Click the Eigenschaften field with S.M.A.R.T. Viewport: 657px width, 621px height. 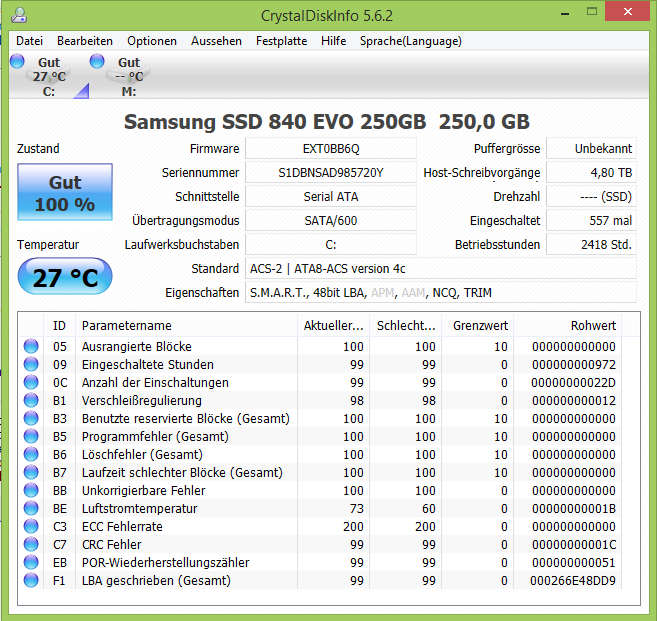[441, 292]
